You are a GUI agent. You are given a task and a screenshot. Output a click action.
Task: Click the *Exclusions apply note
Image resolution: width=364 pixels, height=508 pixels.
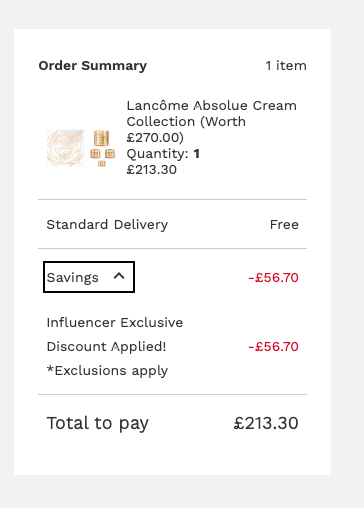[x=107, y=371]
